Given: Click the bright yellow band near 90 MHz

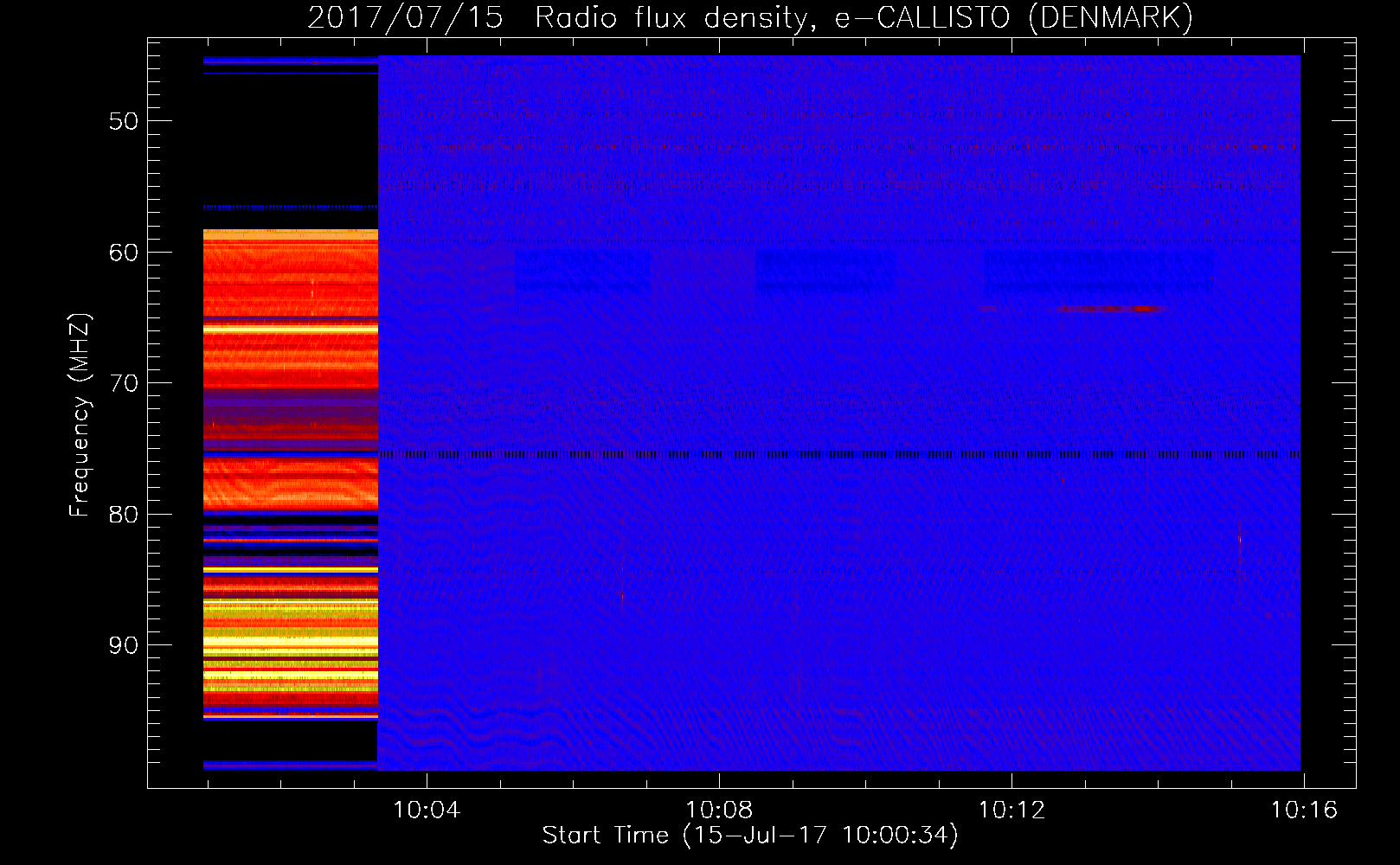Looking at the screenshot, I should click(291, 642).
